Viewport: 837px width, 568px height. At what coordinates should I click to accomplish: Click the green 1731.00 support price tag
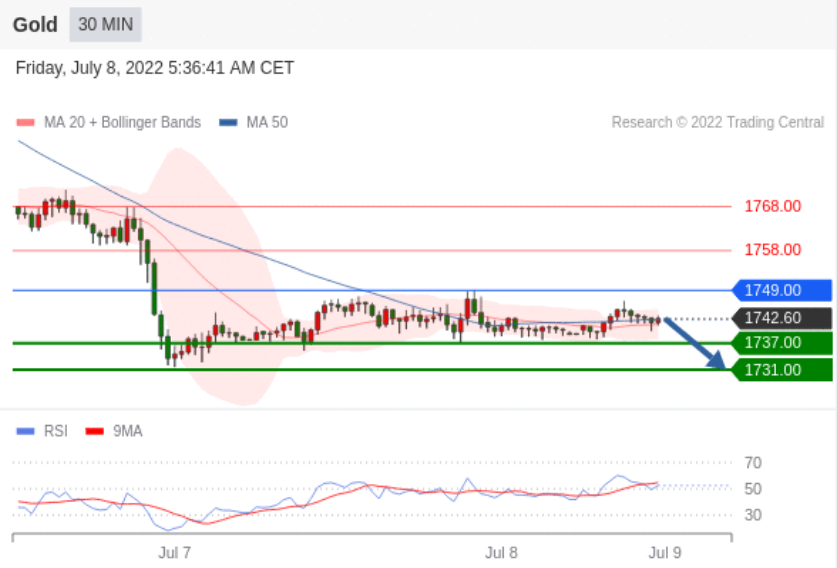click(781, 370)
